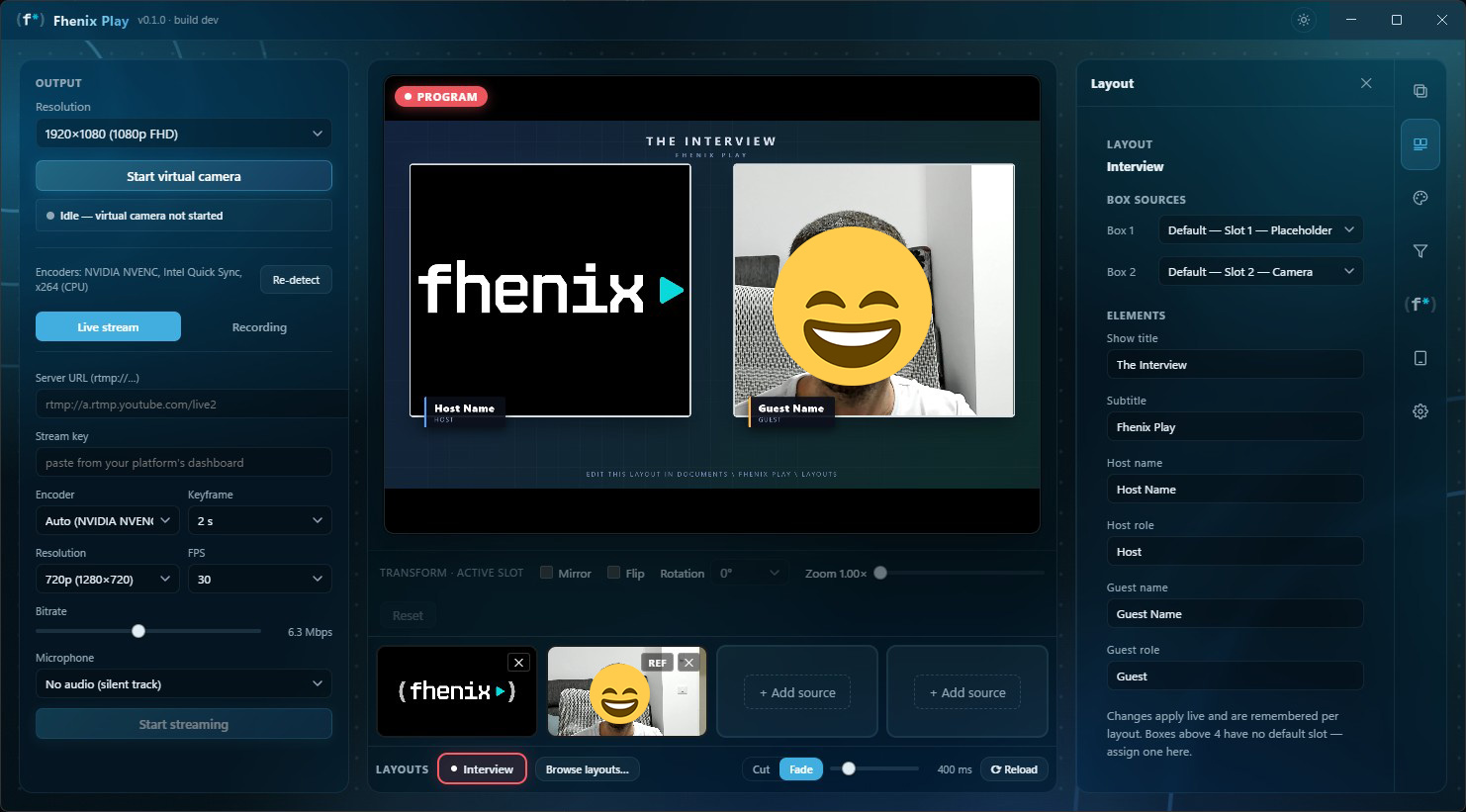Click the PROGRAM indicator badge
Image resolution: width=1466 pixels, height=812 pixels.
441,97
